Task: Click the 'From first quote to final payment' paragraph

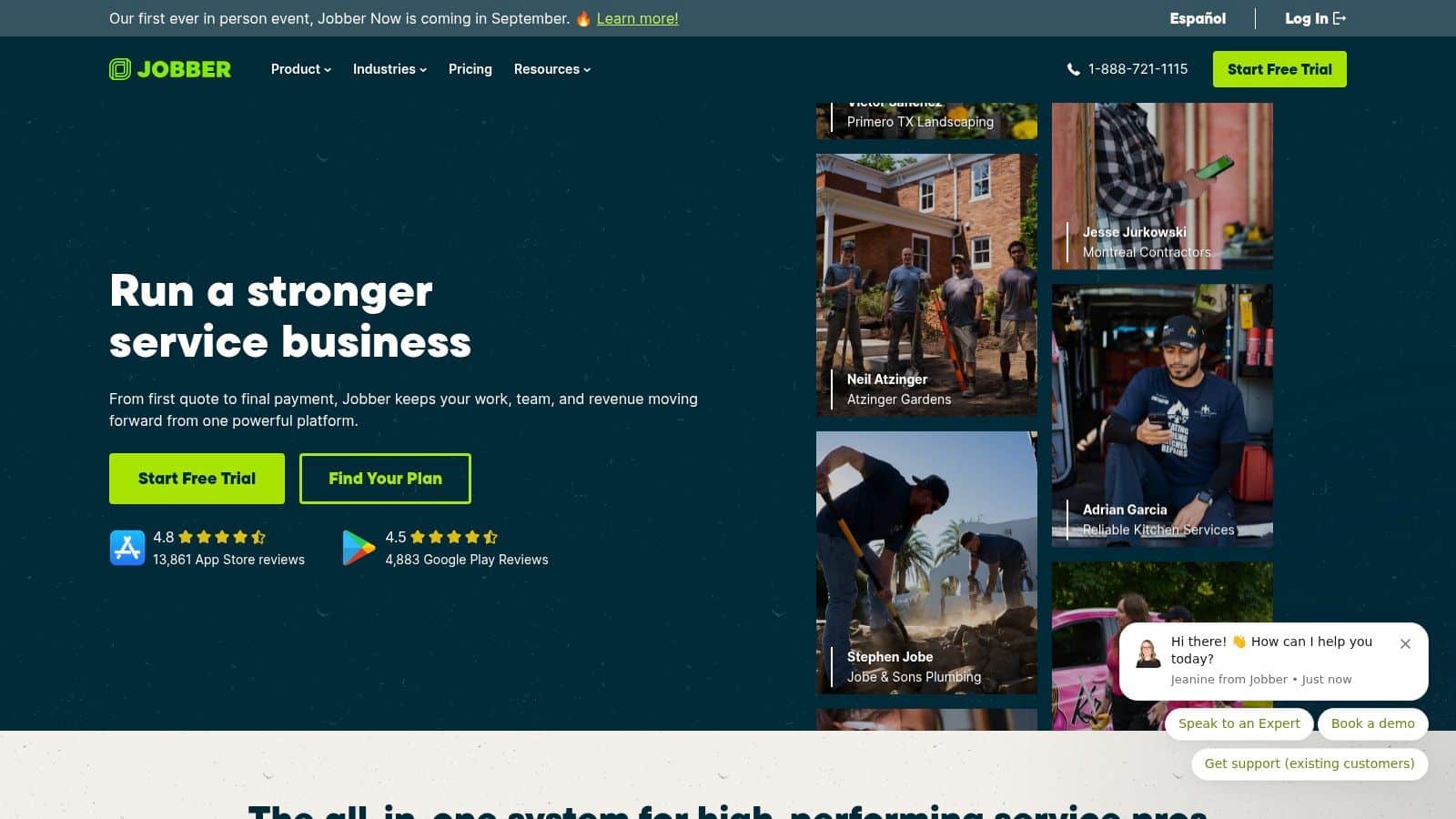Action: (x=403, y=409)
